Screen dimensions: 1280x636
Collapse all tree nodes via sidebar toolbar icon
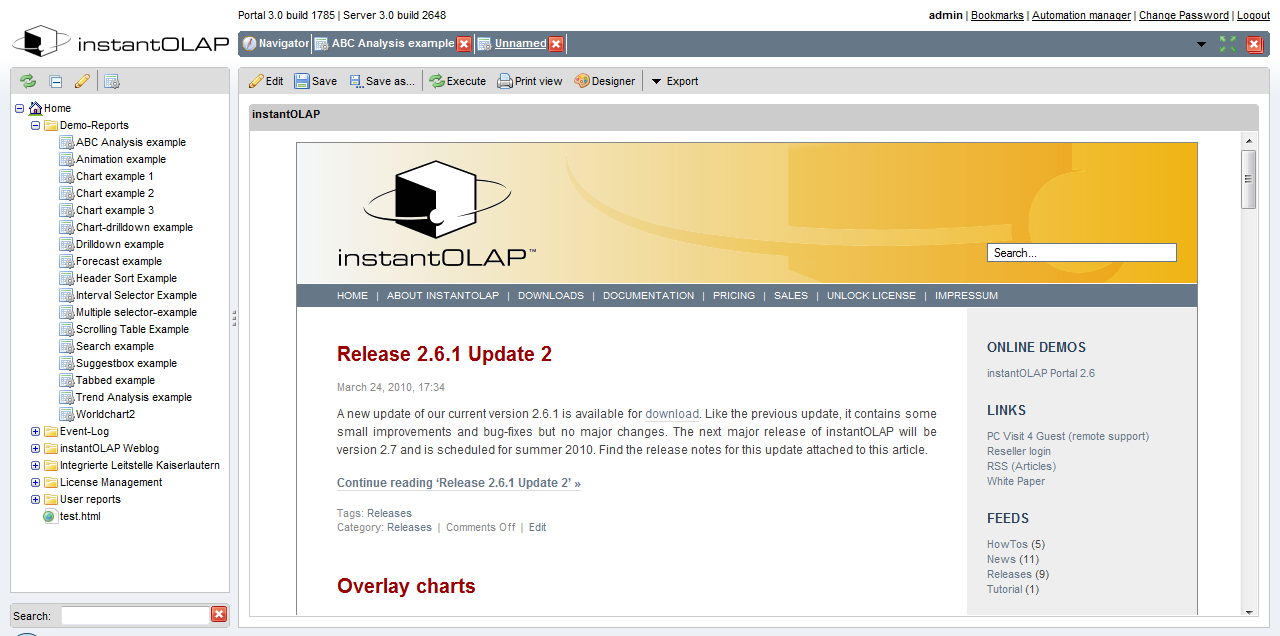tap(56, 82)
